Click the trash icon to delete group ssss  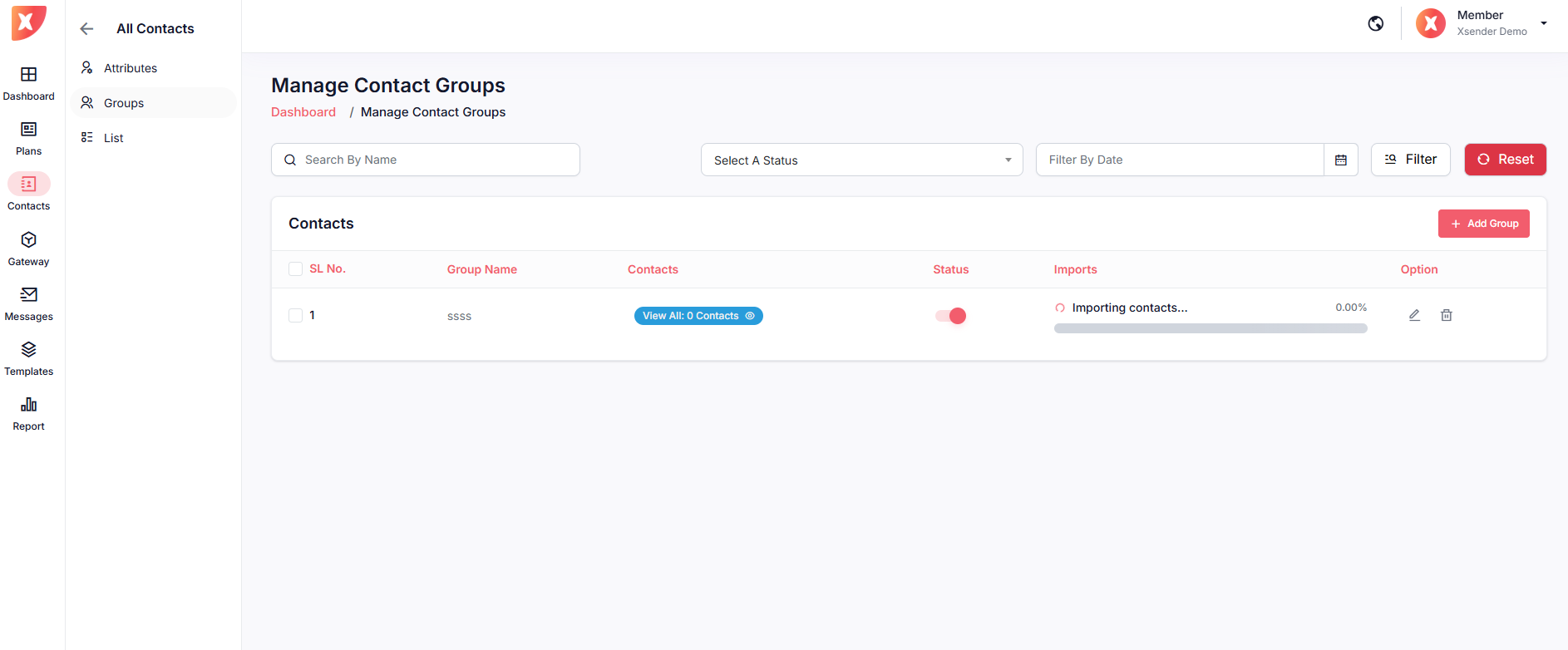click(1447, 315)
